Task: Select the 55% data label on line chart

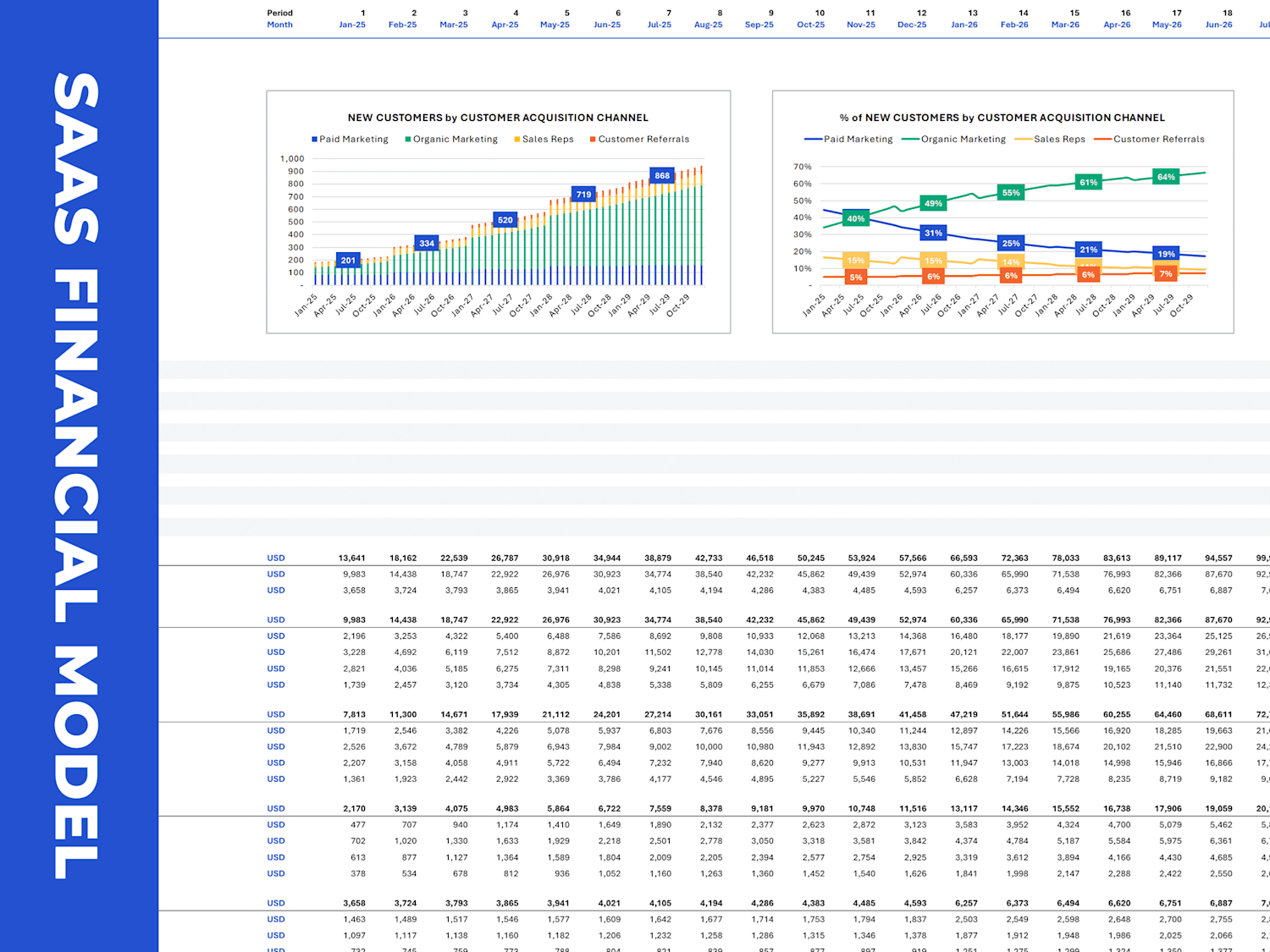Action: click(x=1011, y=193)
